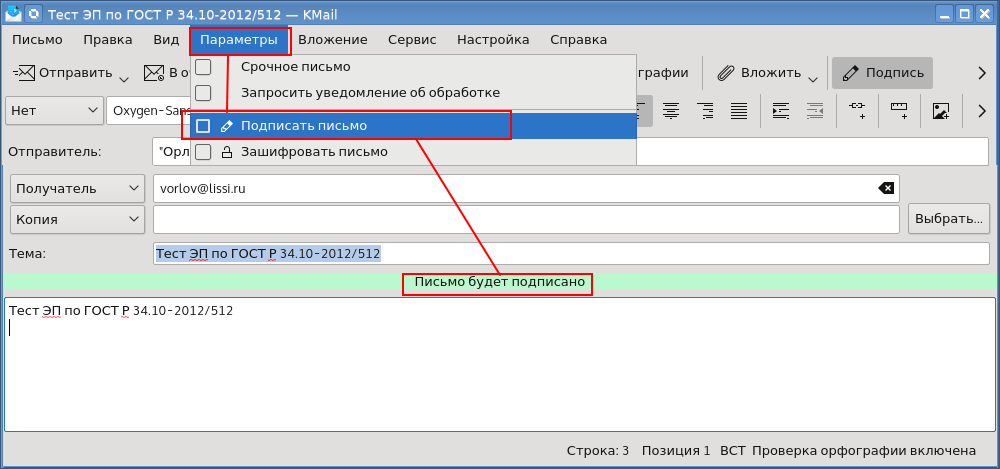This screenshot has height=469, width=1000.
Task: Click the Выбрать... button
Action: 948,219
